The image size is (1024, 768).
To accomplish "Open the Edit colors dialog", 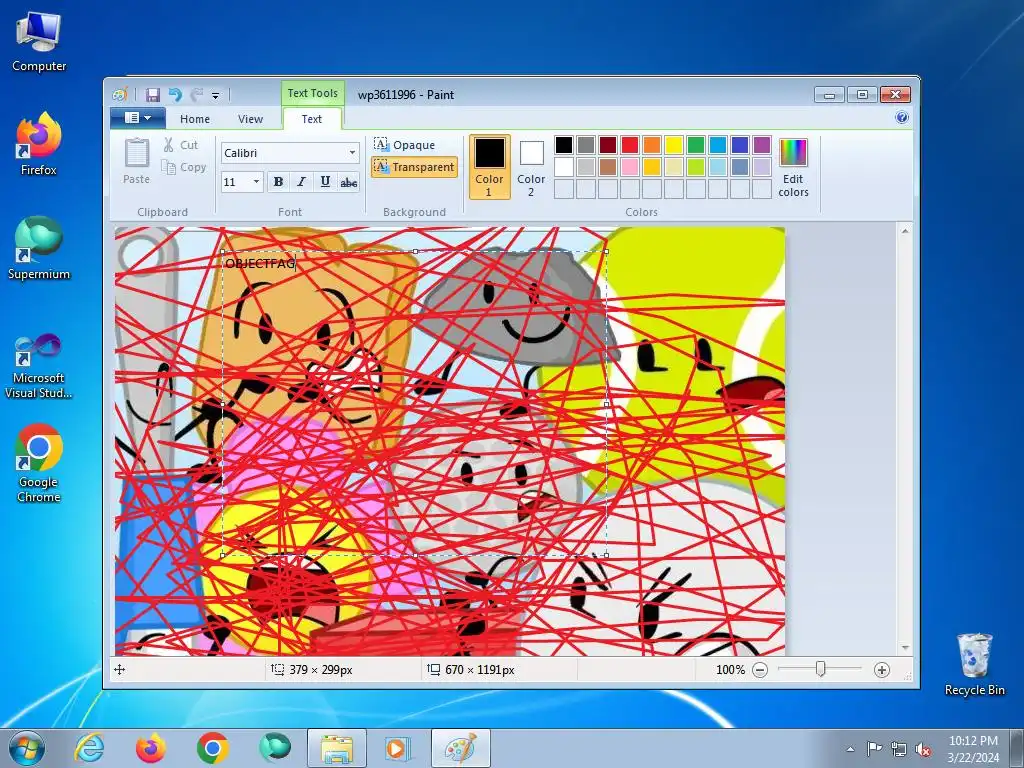I will tap(793, 167).
